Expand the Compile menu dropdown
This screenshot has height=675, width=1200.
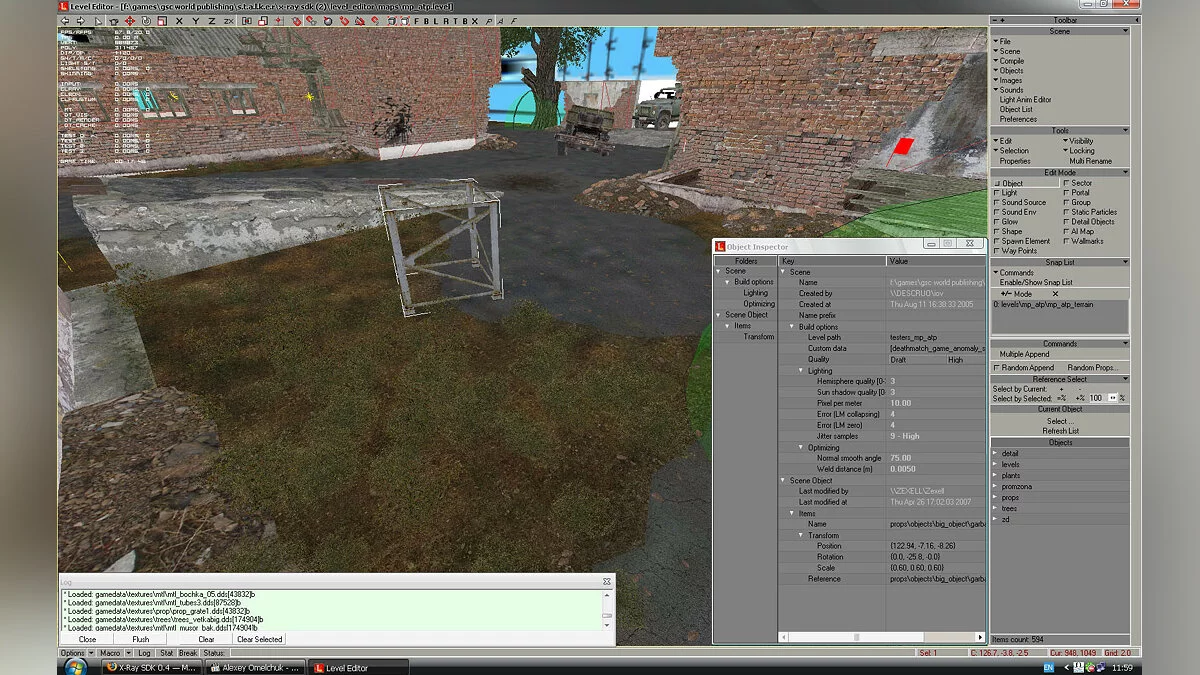(1008, 61)
